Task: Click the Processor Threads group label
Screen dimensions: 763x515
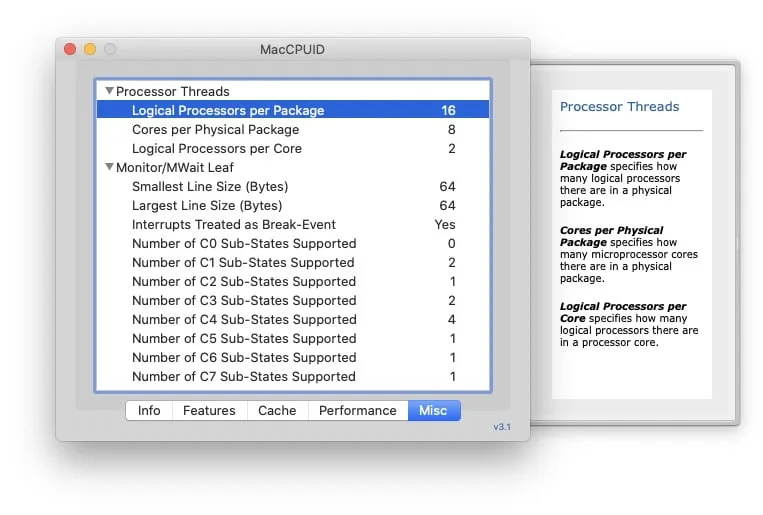Action: (x=173, y=92)
